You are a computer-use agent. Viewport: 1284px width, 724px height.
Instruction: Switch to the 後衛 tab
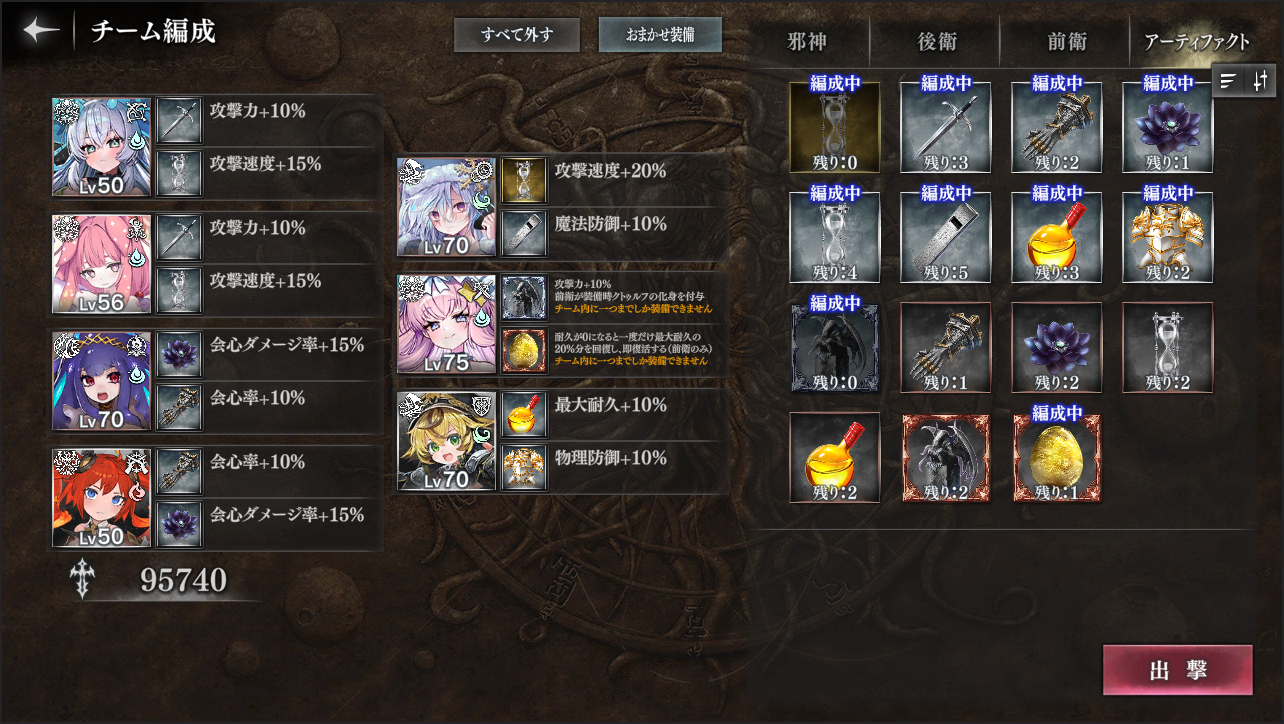click(937, 42)
